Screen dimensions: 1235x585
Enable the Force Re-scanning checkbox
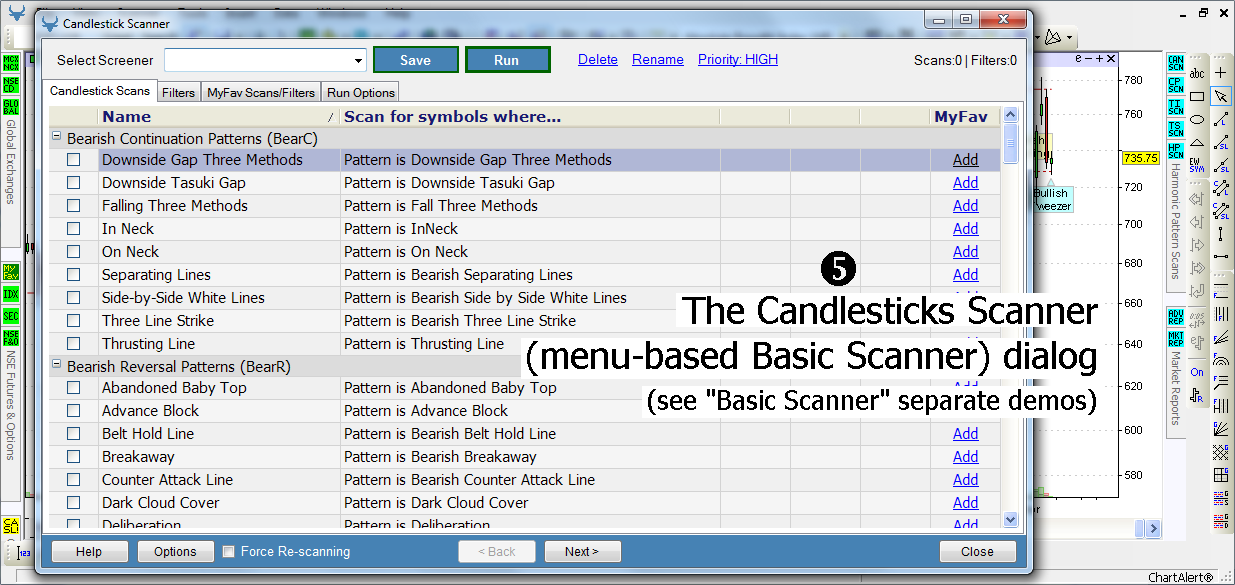tap(229, 552)
